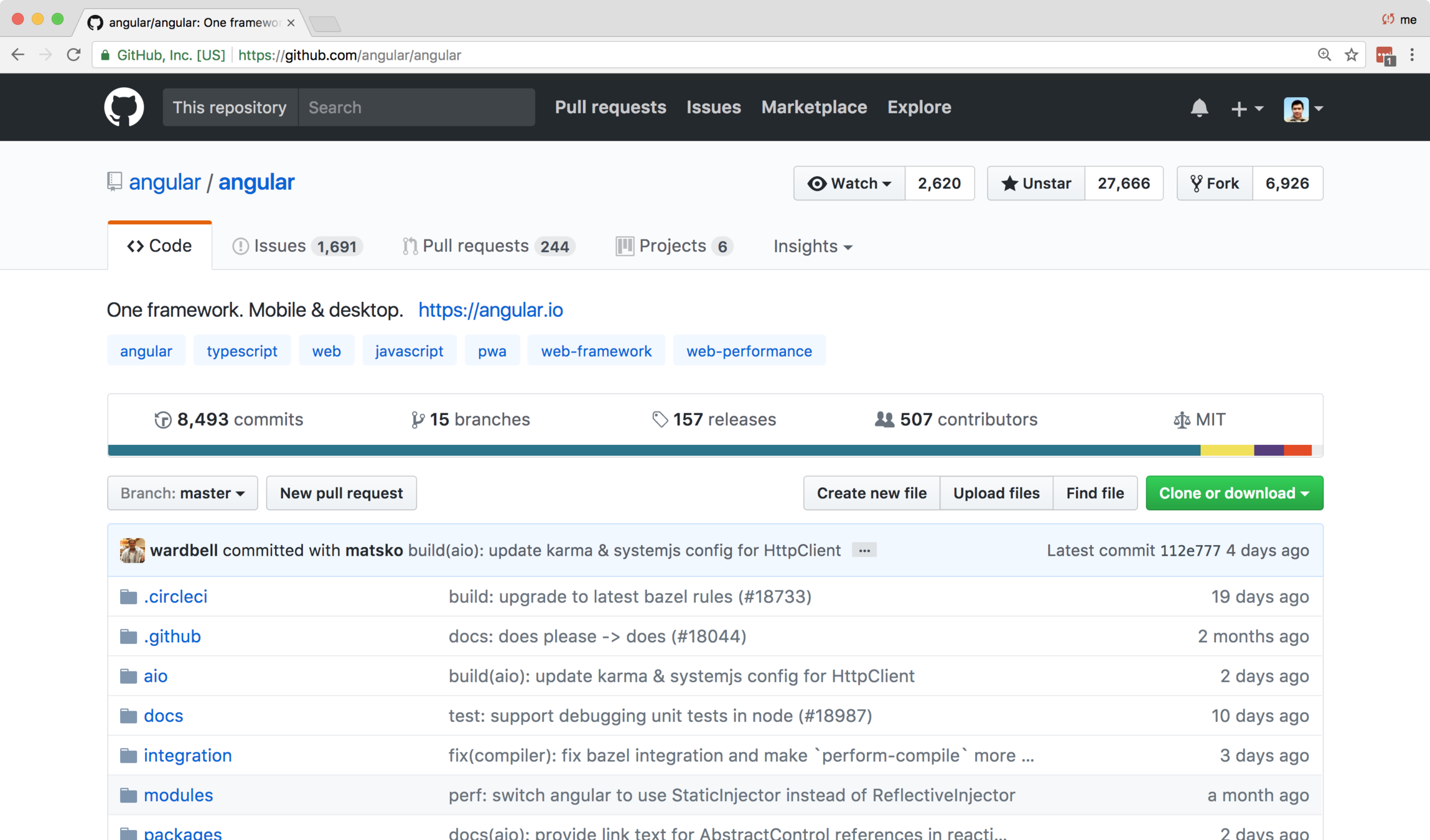The height and width of the screenshot is (840, 1430).
Task: Click the GitHub Octocat logo
Action: (x=124, y=107)
